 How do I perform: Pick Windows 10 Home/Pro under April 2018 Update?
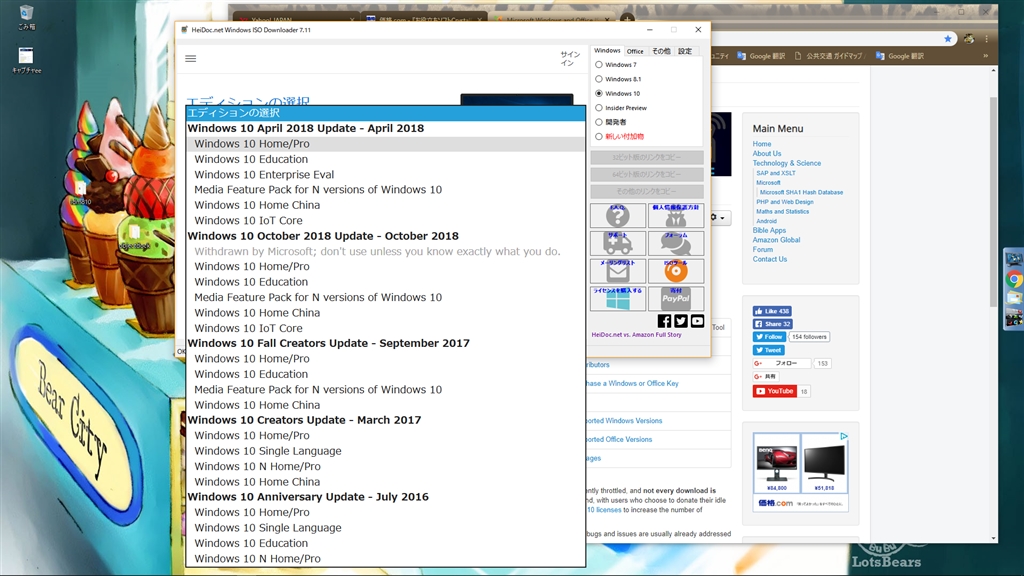pos(385,144)
